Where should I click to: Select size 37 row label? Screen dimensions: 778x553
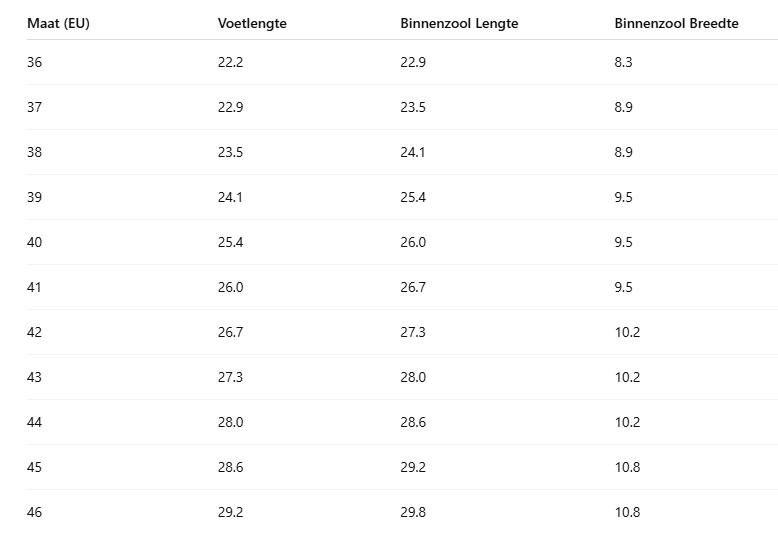point(35,107)
